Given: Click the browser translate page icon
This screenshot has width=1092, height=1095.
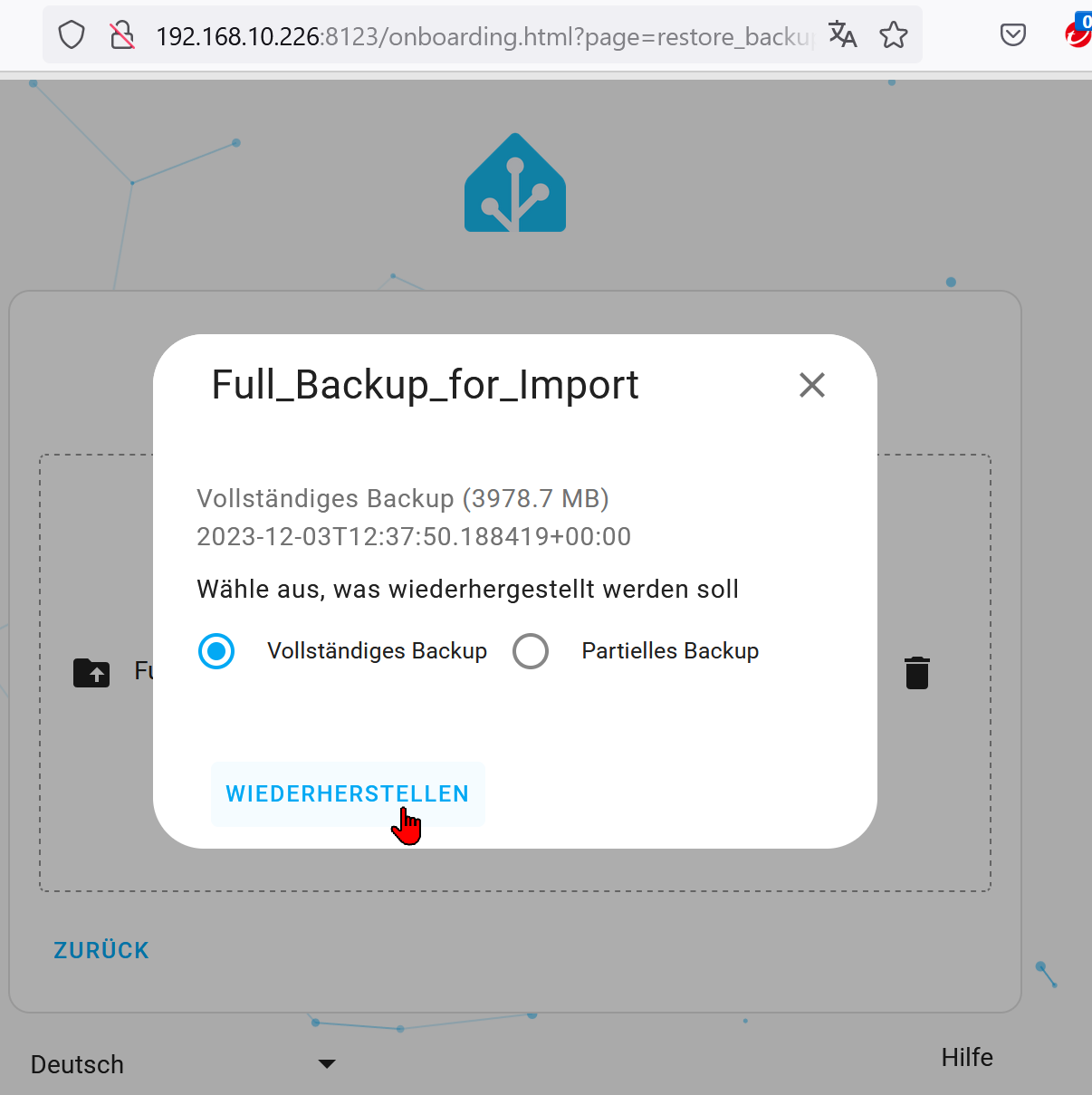Looking at the screenshot, I should coord(842,35).
